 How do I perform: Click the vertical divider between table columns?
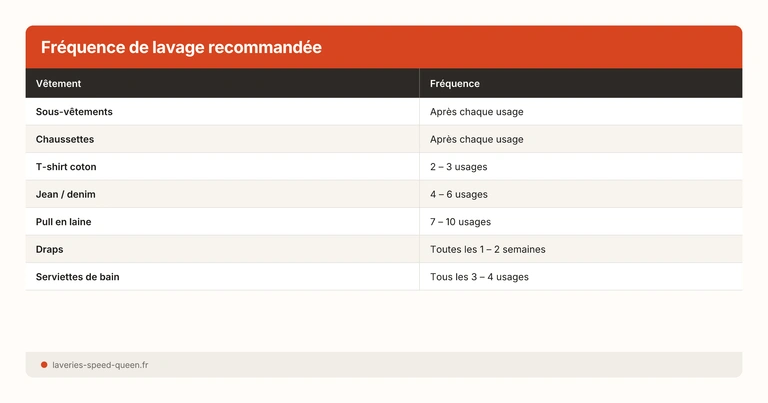420,195
